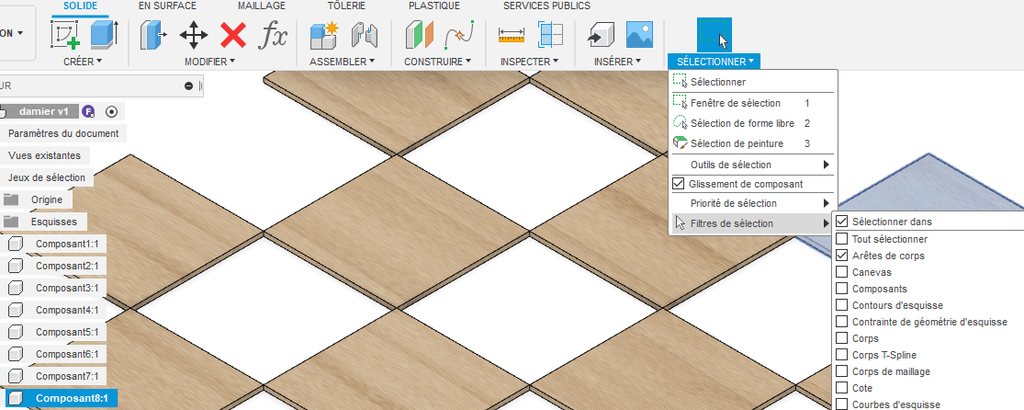Viewport: 1024px width, 410px height.
Task: Click the Measure ruler icon
Action: click(511, 35)
